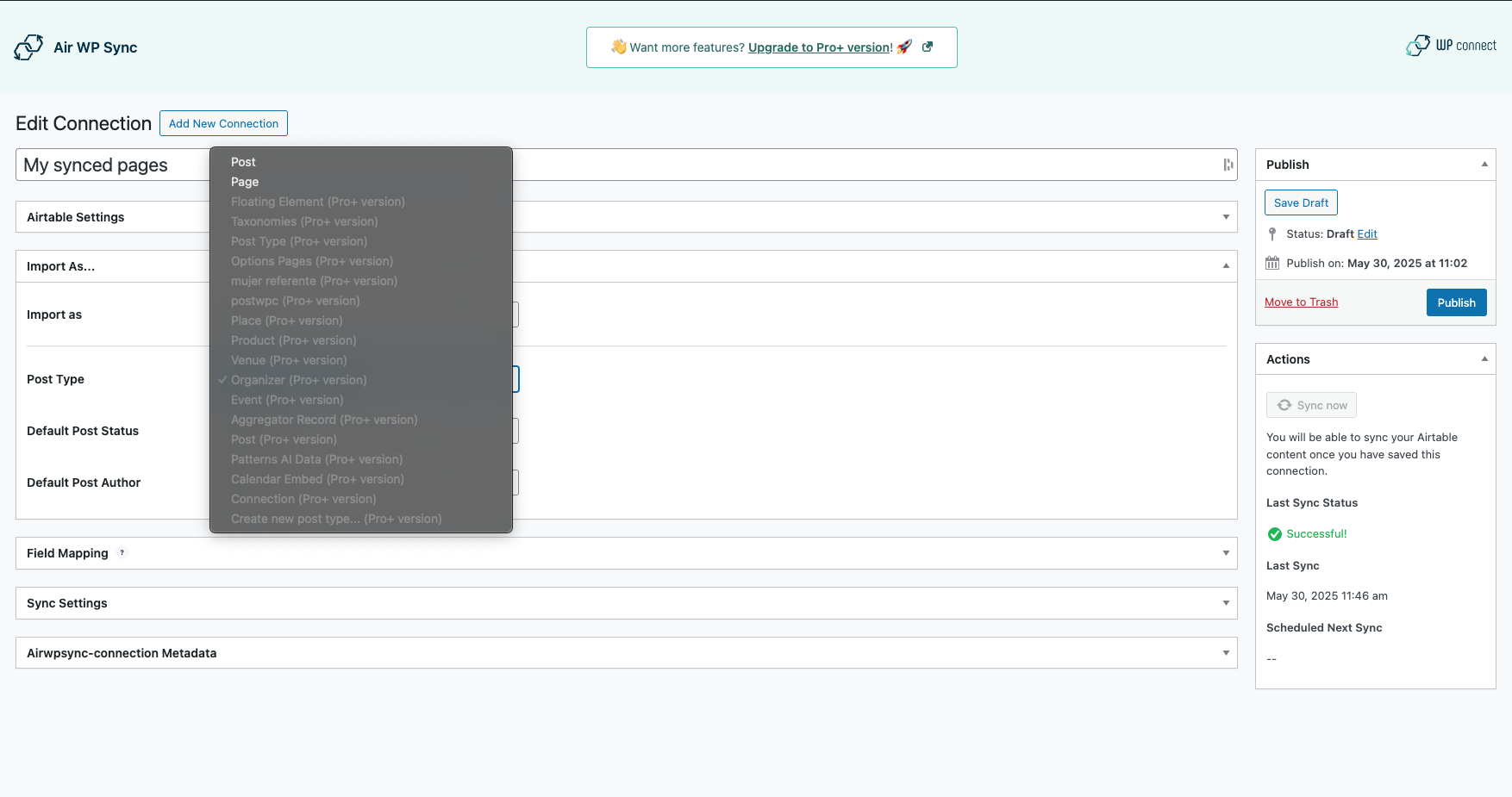Choose Floating Element (Pro+ version) option
Viewport: 1512px width, 797px height.
(x=361, y=202)
